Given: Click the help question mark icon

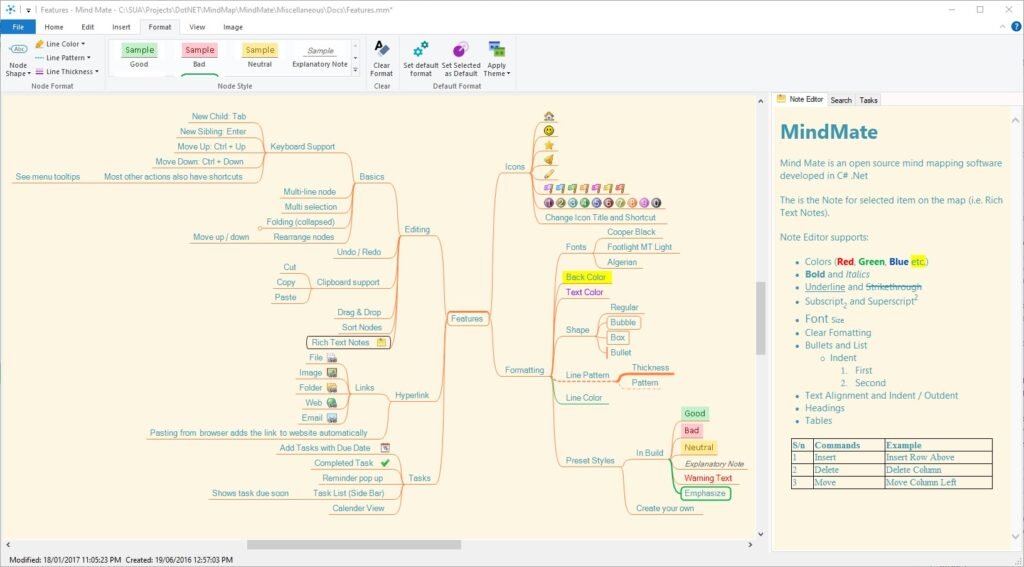Looking at the screenshot, I should pyautogui.click(x=1016, y=27).
